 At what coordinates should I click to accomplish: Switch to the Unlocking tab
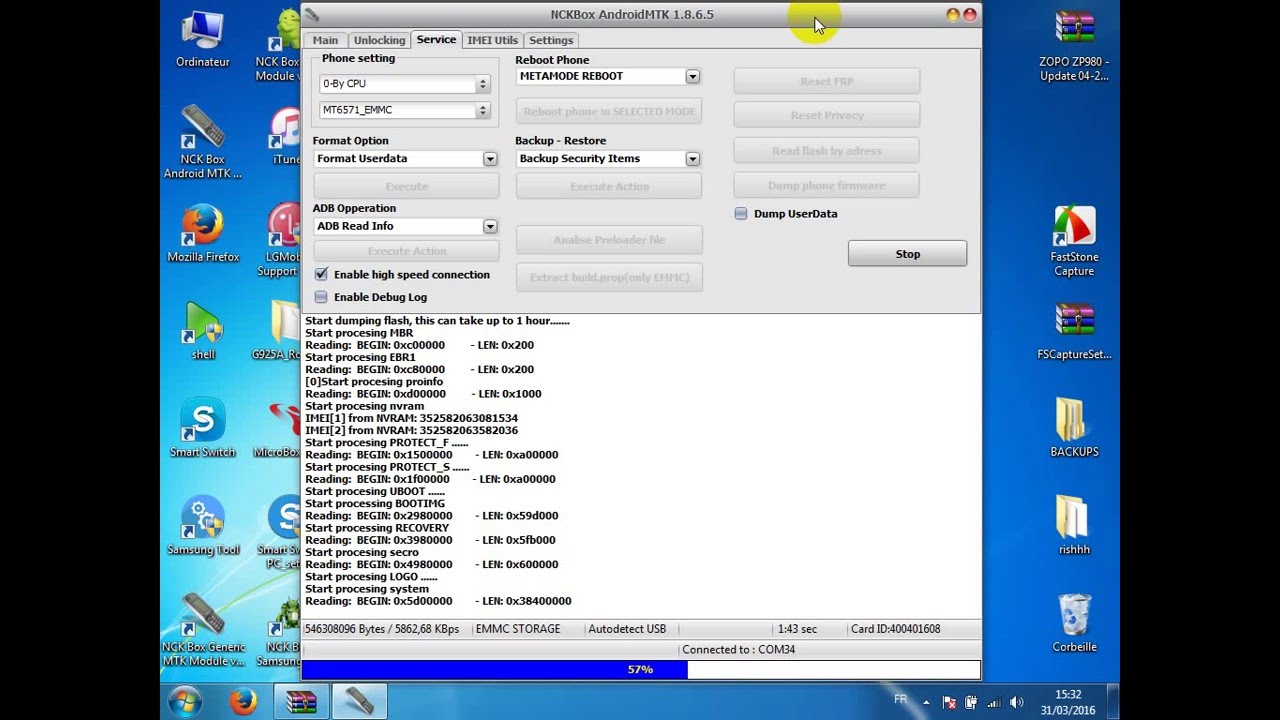pos(379,40)
